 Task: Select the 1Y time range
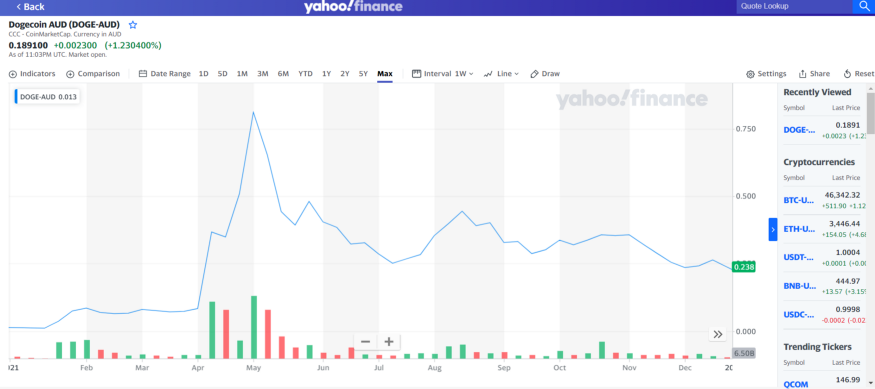click(326, 74)
